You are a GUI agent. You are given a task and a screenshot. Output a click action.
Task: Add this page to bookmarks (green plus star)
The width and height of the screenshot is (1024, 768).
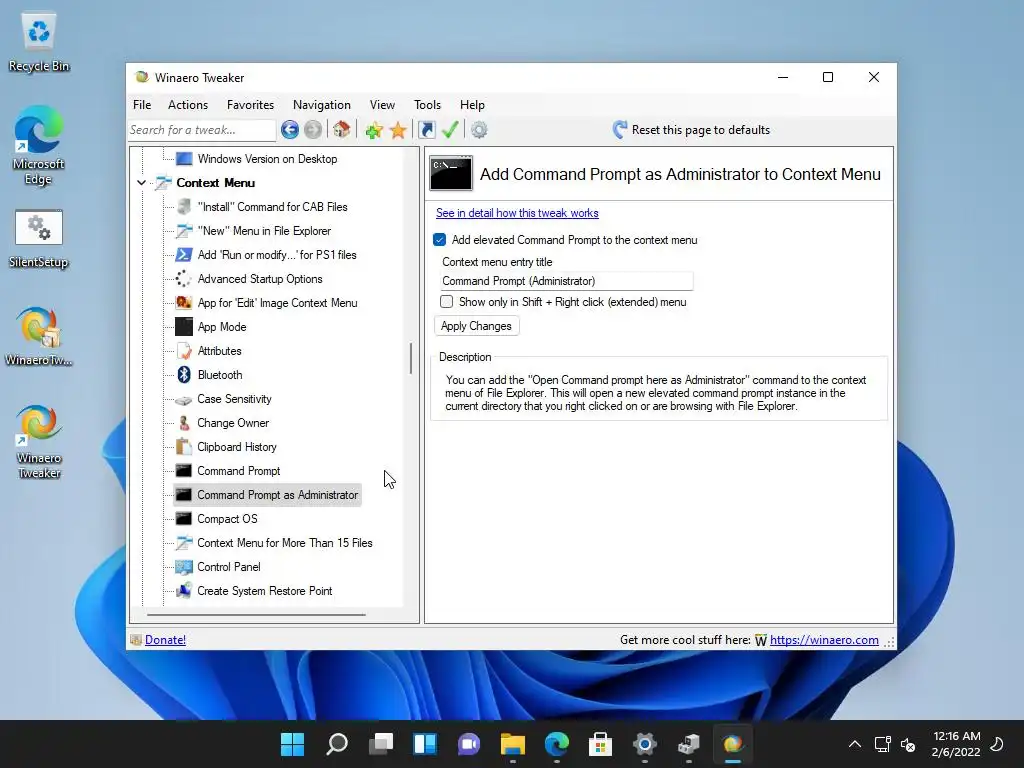point(374,130)
